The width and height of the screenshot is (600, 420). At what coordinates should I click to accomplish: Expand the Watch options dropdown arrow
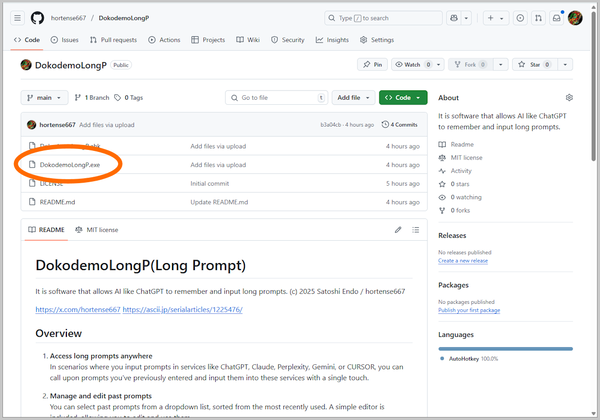pyautogui.click(x=439, y=65)
